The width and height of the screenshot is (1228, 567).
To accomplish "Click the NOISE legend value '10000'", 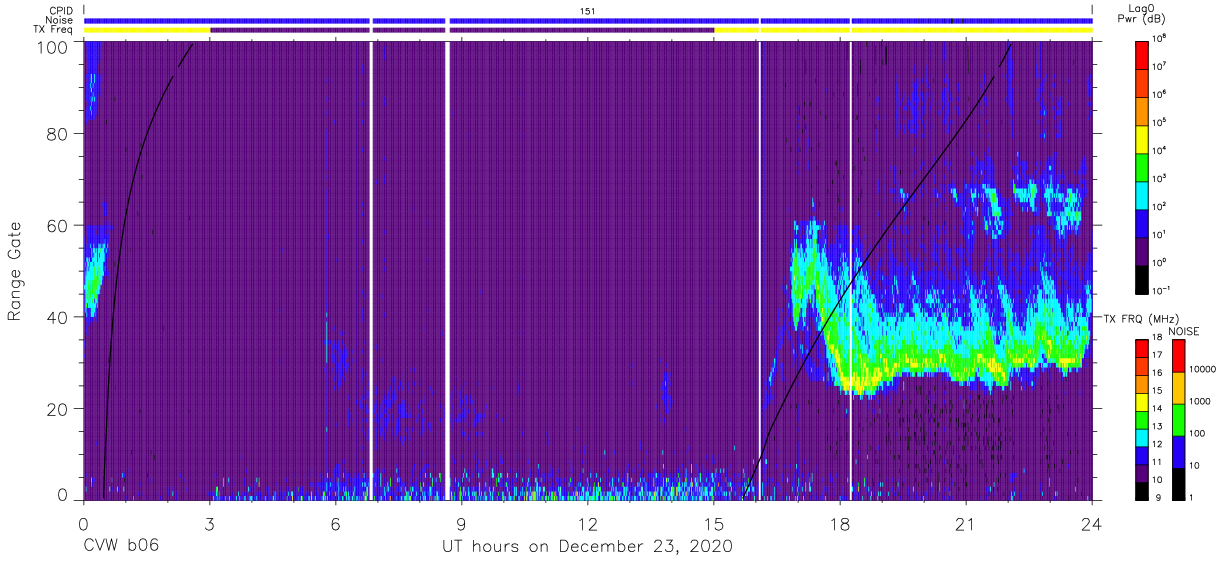I will tap(1201, 369).
